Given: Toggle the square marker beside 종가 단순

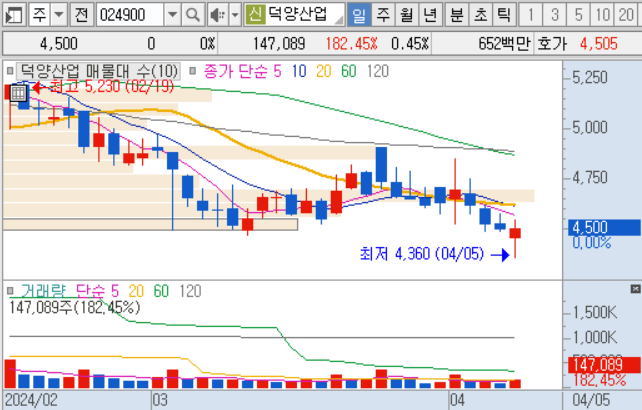Looking at the screenshot, I should [192, 71].
